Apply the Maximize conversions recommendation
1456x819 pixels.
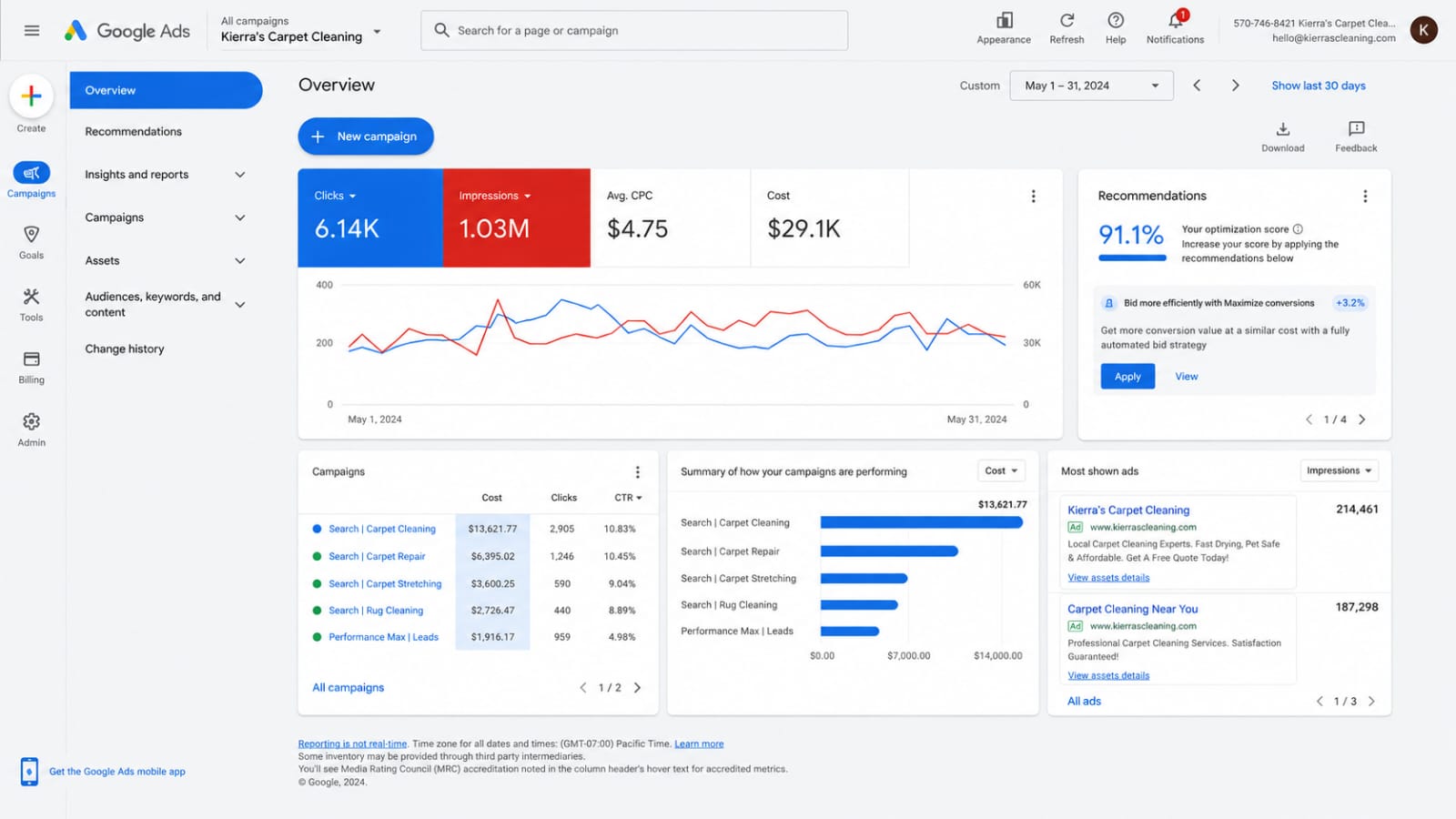click(x=1127, y=377)
